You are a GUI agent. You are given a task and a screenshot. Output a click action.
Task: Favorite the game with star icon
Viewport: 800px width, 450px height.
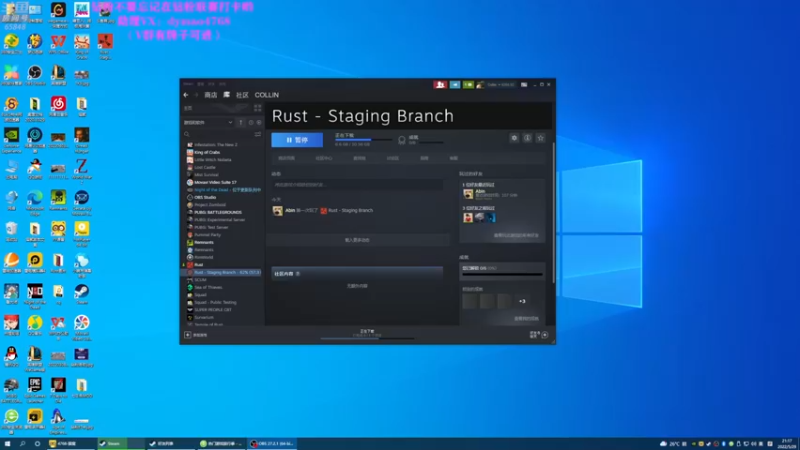(x=540, y=138)
